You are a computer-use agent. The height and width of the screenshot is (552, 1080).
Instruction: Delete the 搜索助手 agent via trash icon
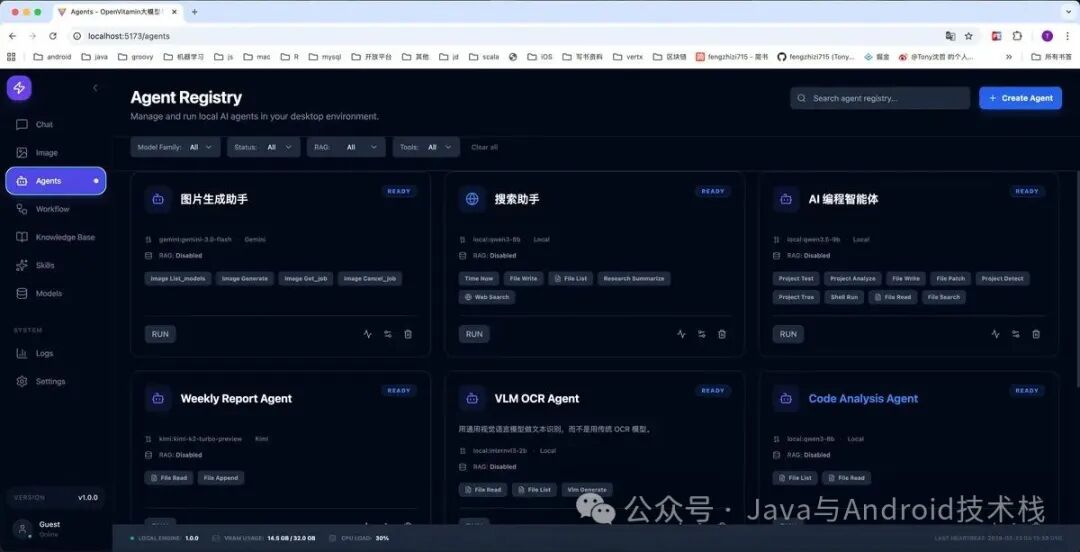point(722,334)
